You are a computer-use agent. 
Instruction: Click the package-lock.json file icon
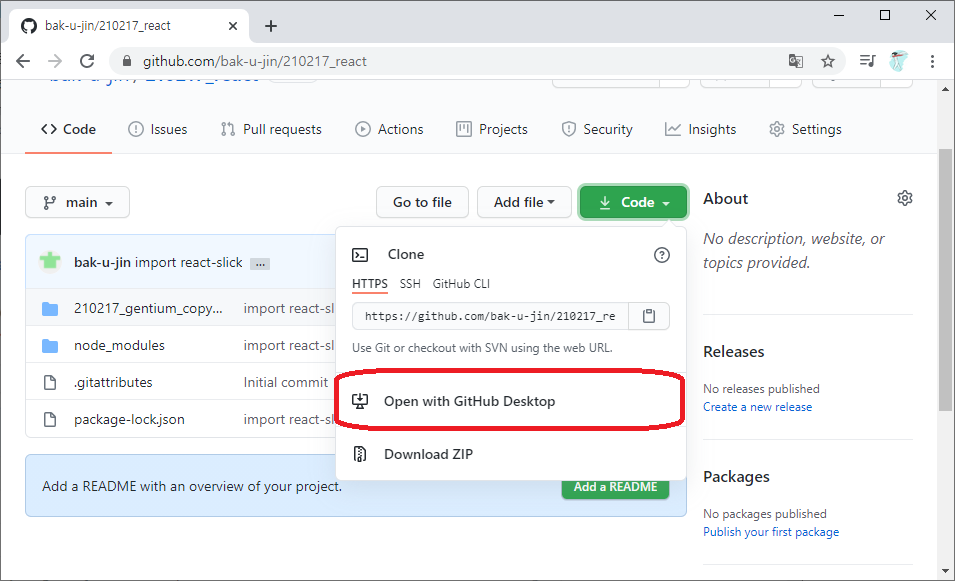pyautogui.click(x=50, y=420)
